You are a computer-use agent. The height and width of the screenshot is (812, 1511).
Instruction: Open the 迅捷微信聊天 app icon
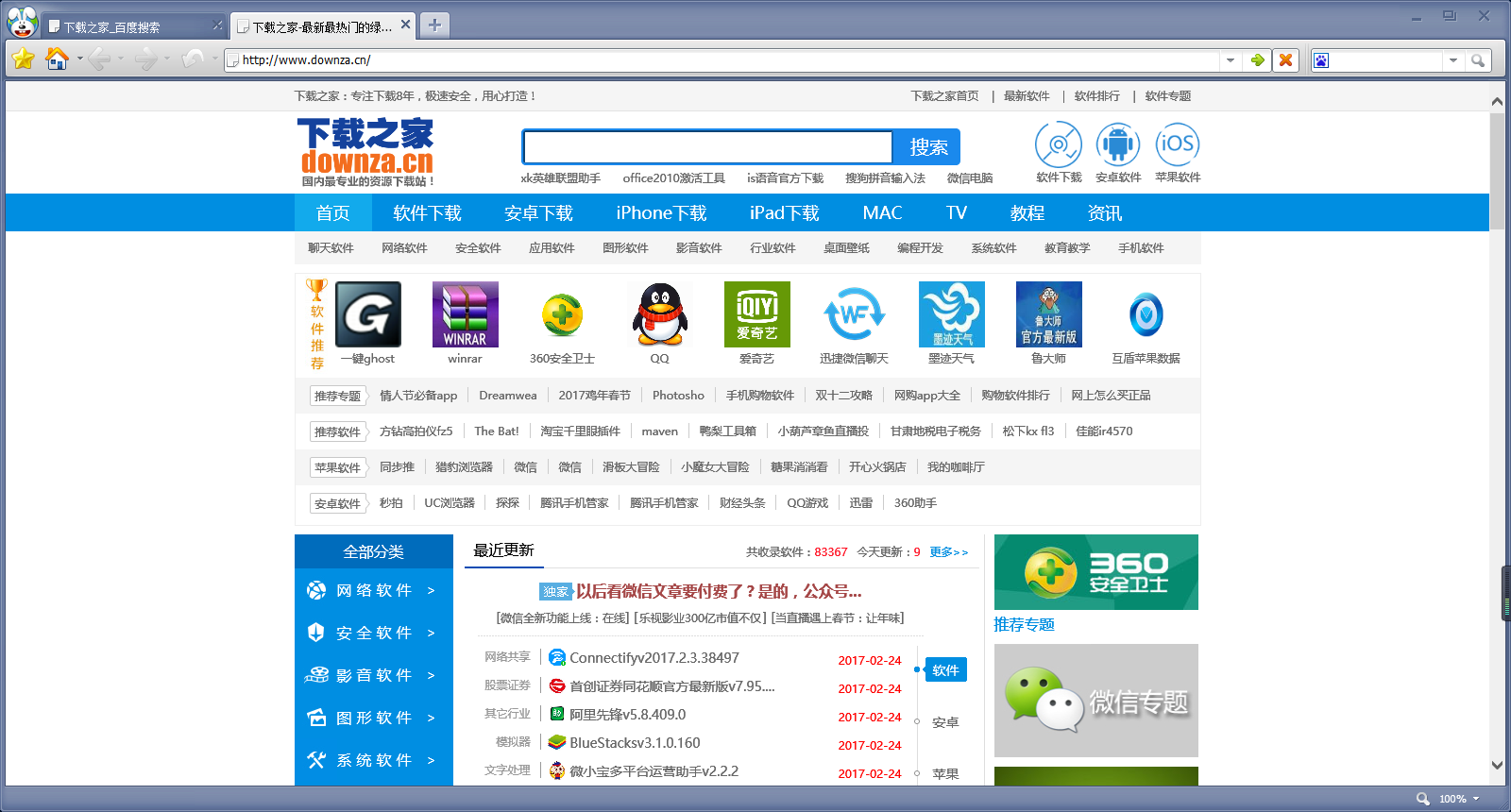tap(855, 314)
